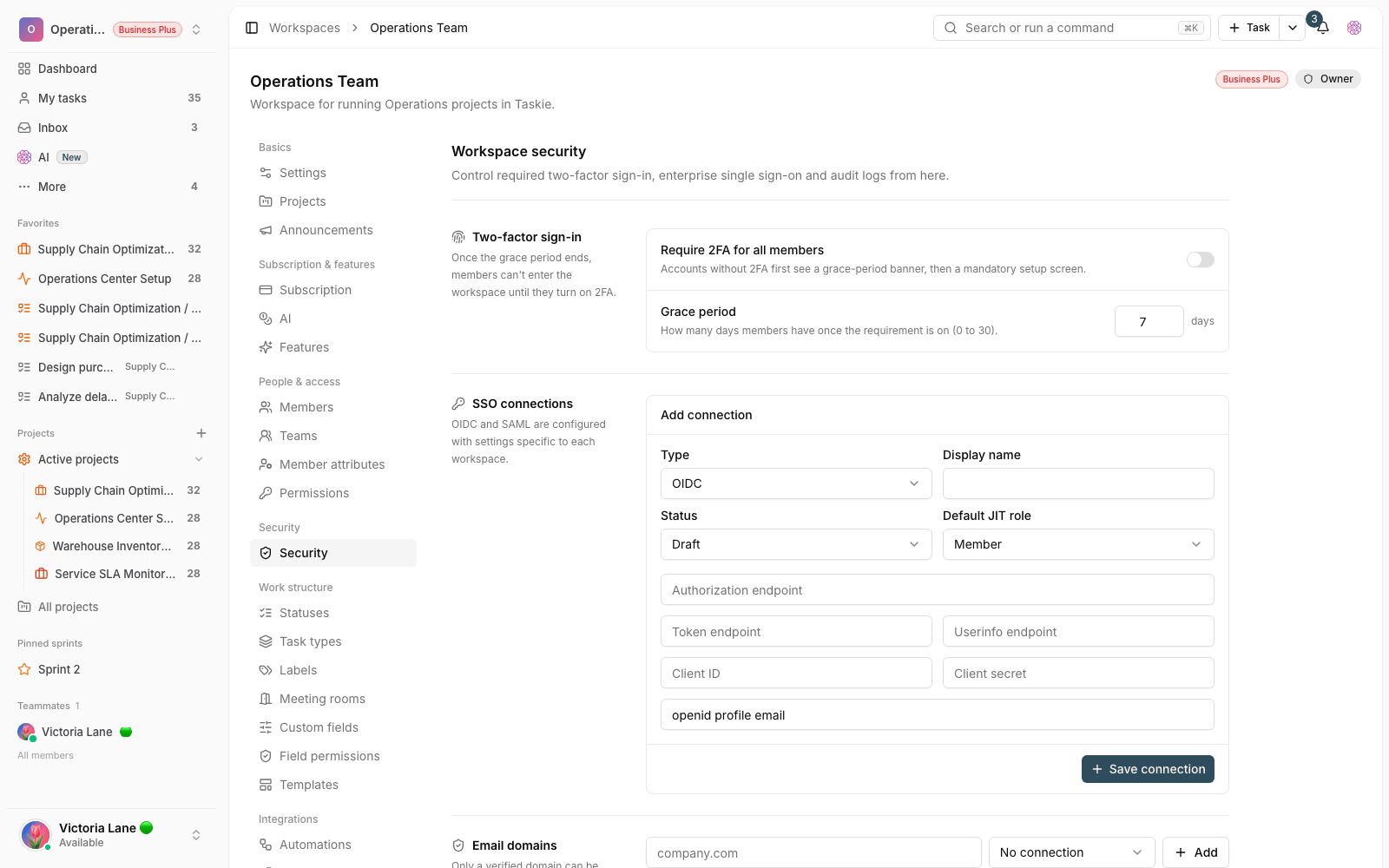Open Custom fields settings icon
This screenshot has height=868, width=1389.
click(266, 727)
